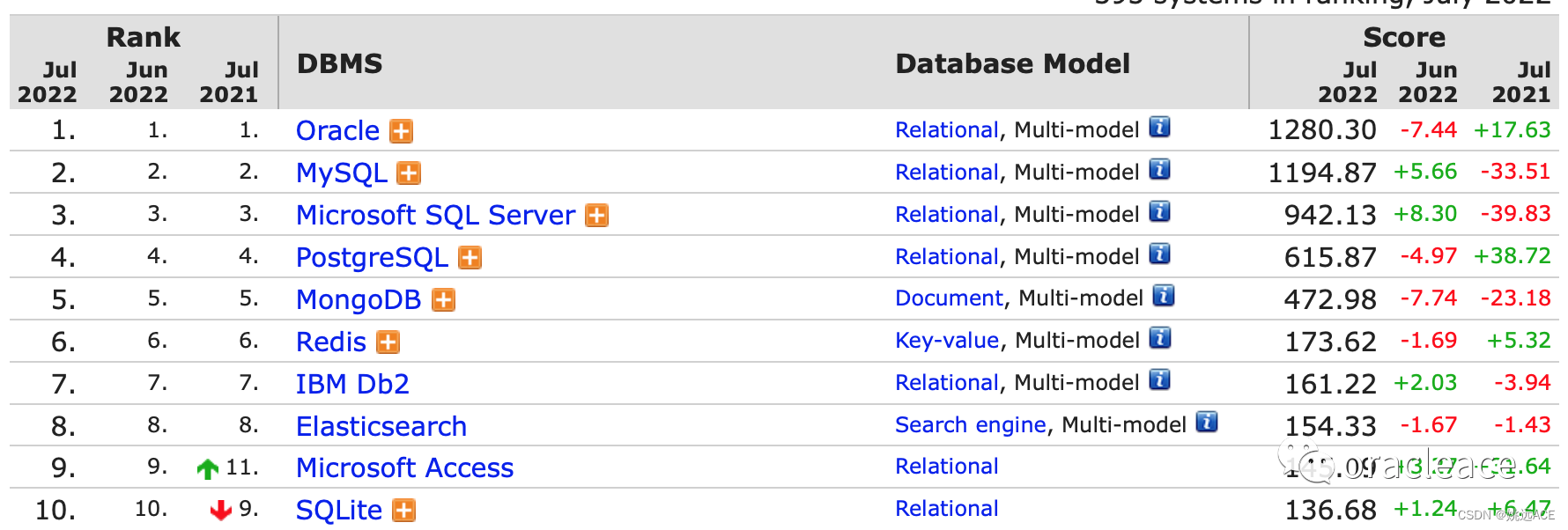The image size is (1568, 530).
Task: Open the Oracle DBMS link
Action: [x=337, y=131]
